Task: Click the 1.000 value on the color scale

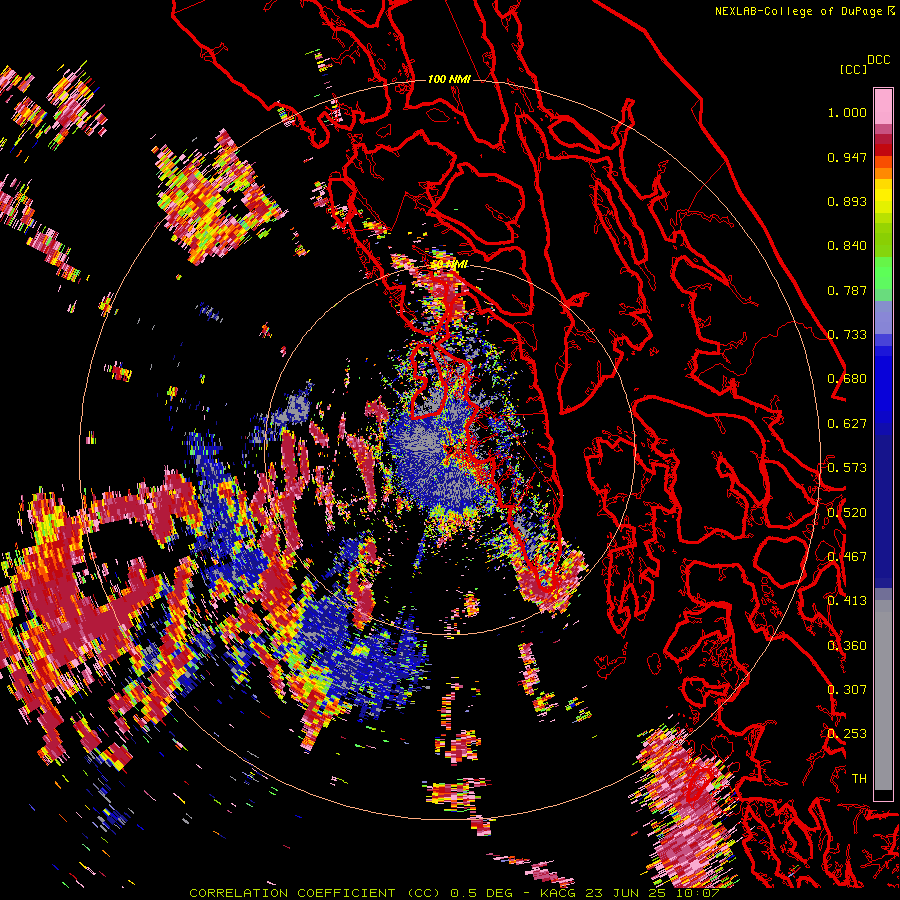Action: pos(847,112)
